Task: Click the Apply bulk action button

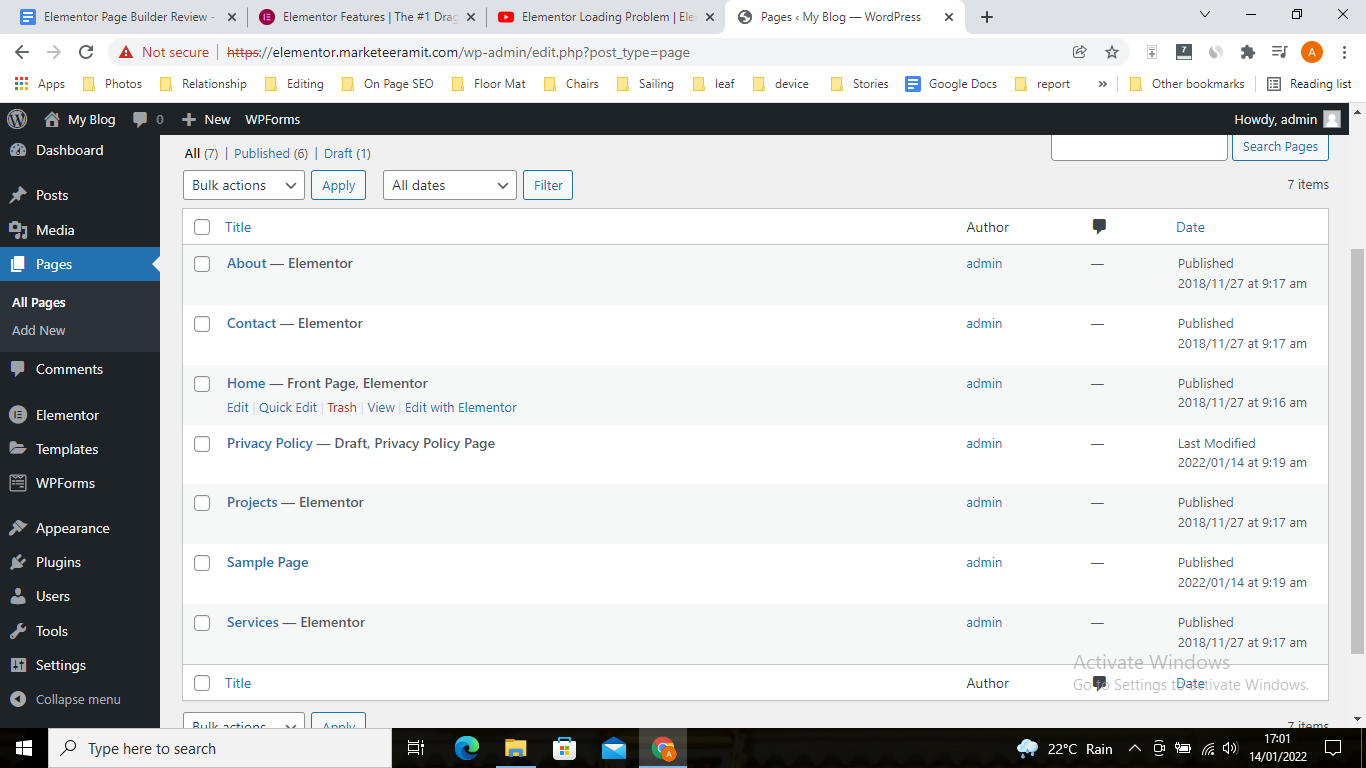Action: [338, 185]
